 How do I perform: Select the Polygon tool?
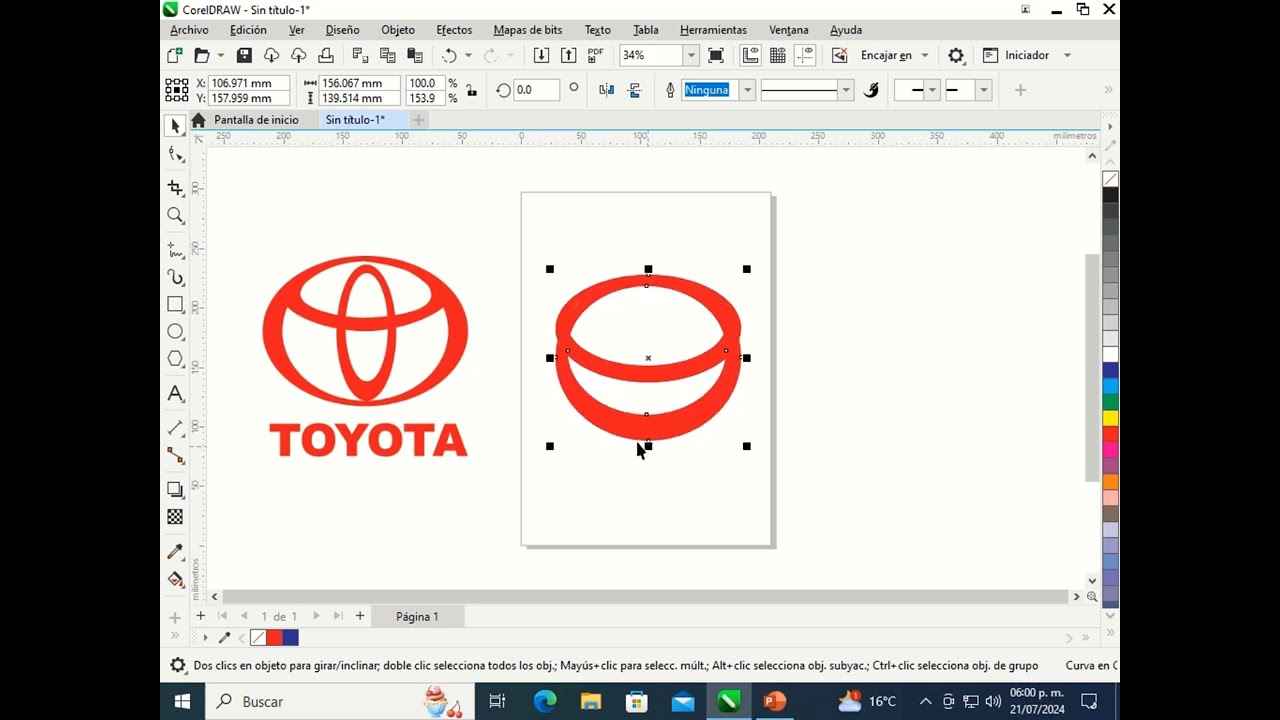176,359
